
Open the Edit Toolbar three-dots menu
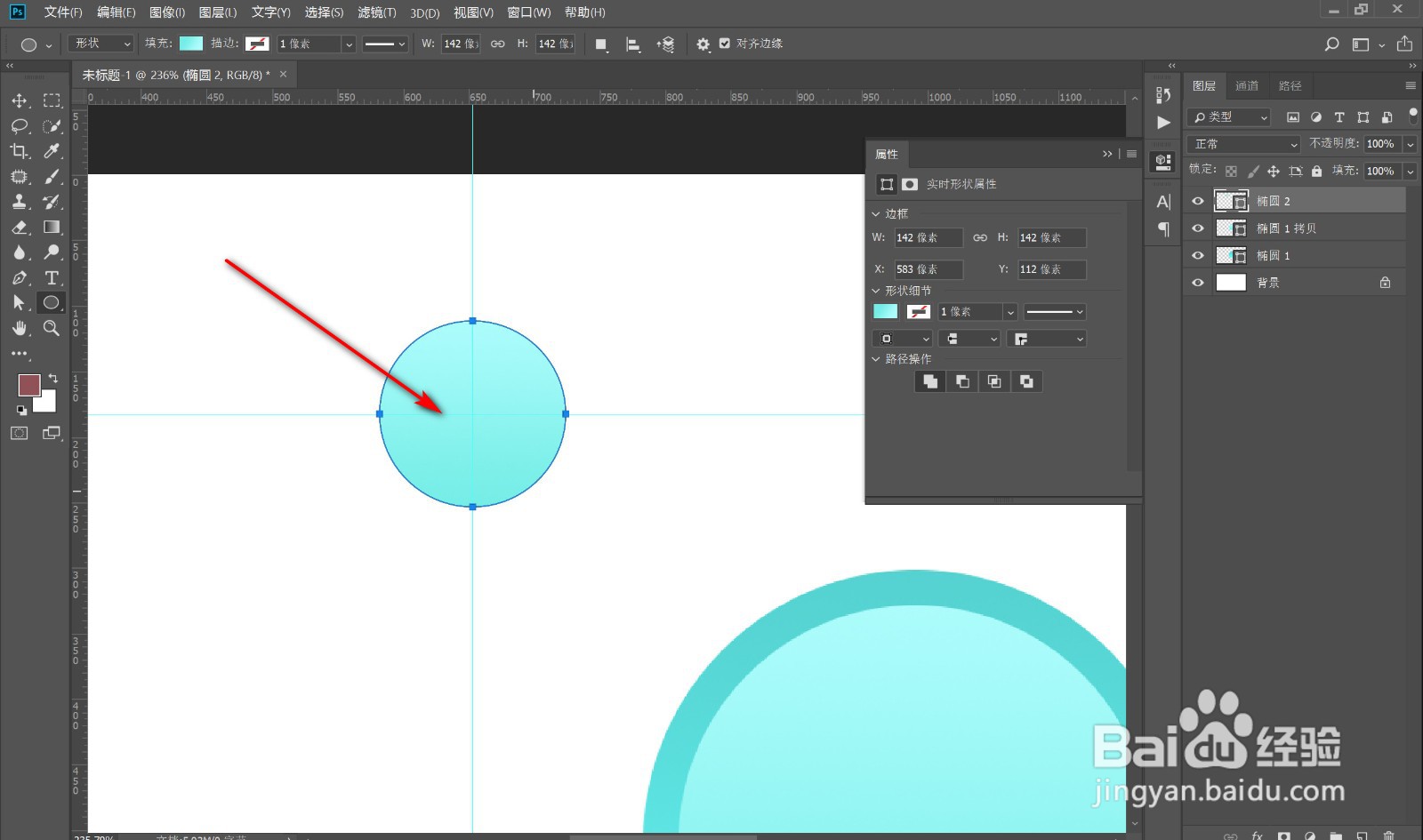pos(20,354)
